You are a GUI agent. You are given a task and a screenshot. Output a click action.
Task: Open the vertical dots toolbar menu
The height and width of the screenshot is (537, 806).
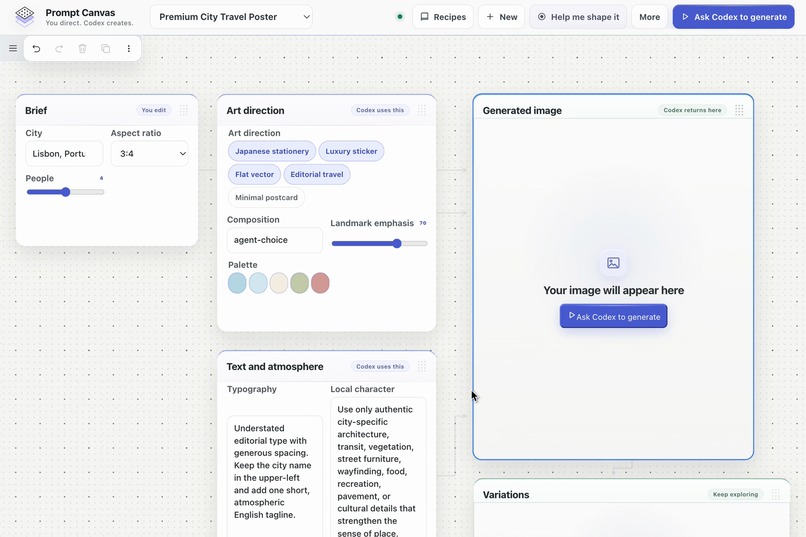pyautogui.click(x=129, y=48)
